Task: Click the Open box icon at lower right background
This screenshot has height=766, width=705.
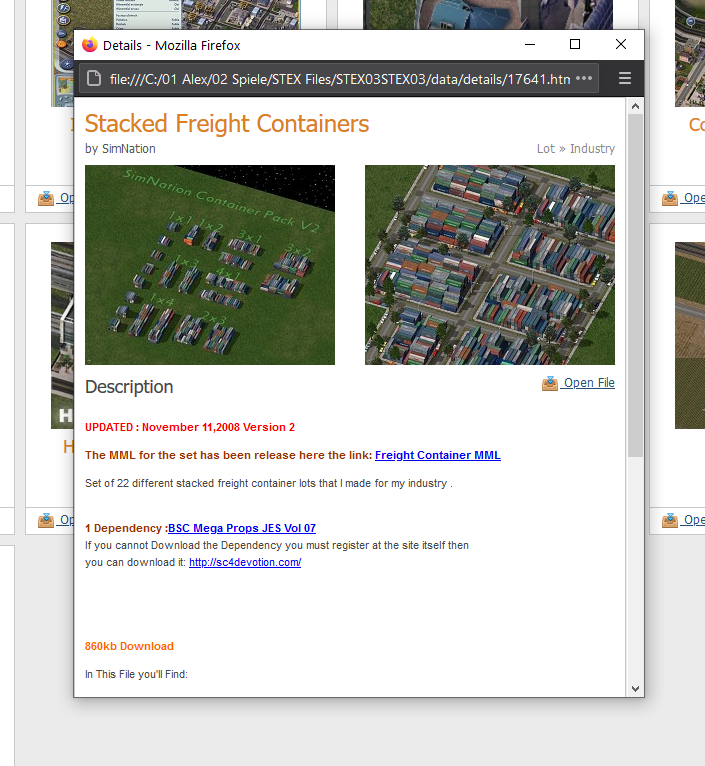Action: 670,521
